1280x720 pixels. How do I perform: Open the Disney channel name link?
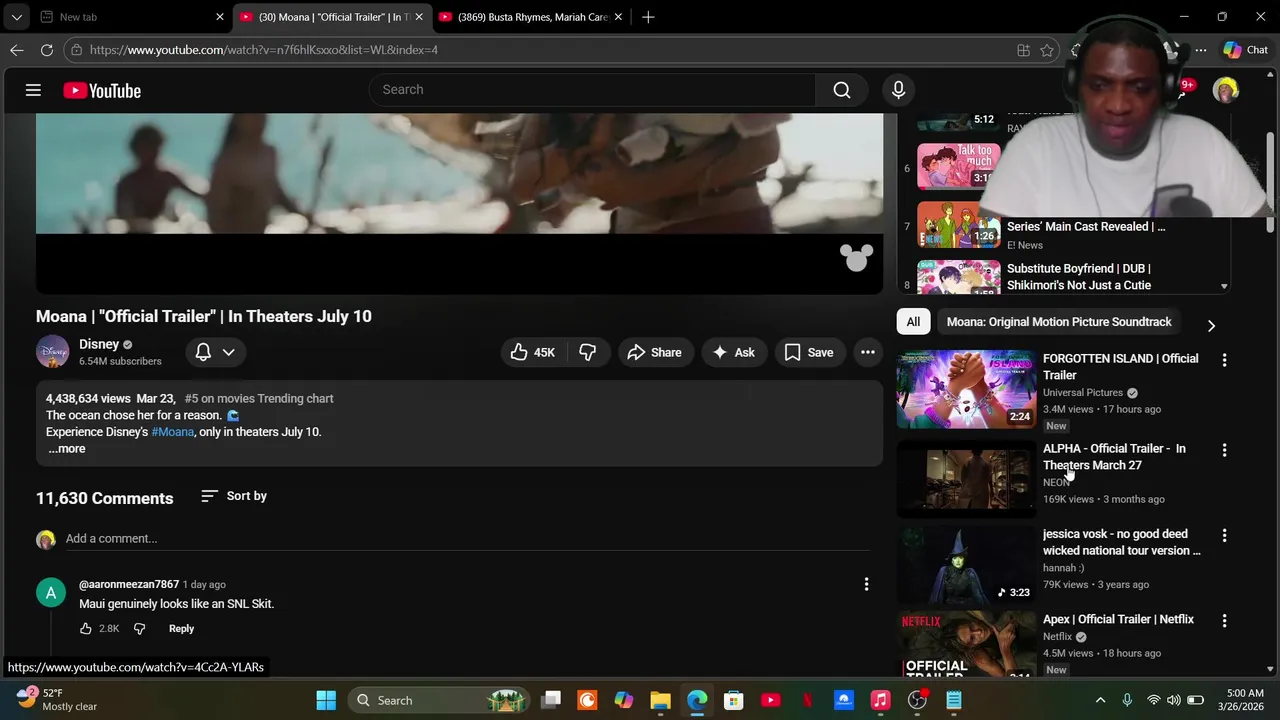click(x=99, y=344)
